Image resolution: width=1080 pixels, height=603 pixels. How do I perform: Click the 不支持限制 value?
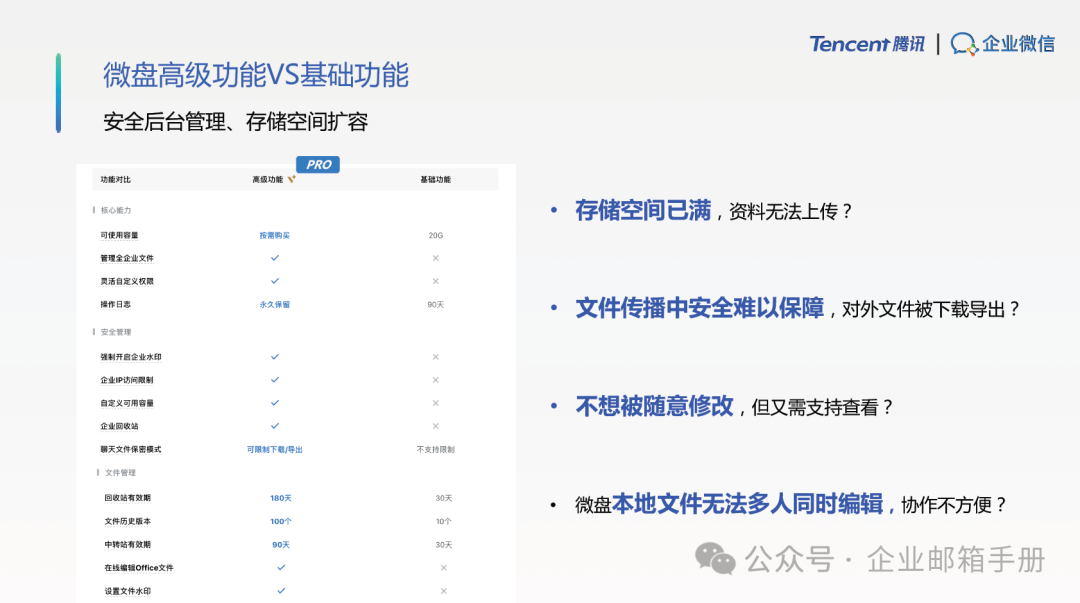(x=435, y=449)
